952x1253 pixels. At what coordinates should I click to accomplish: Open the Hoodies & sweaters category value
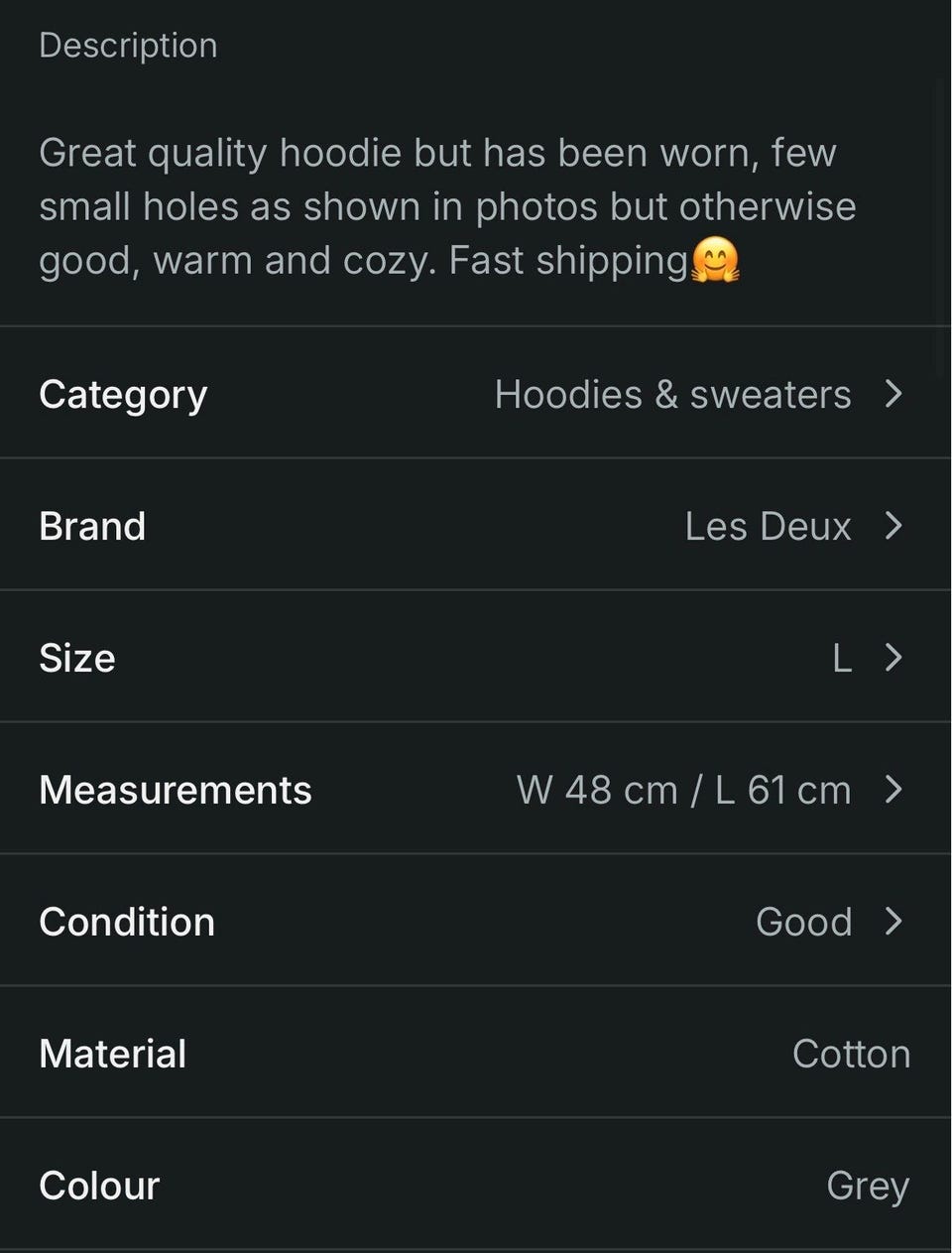672,395
